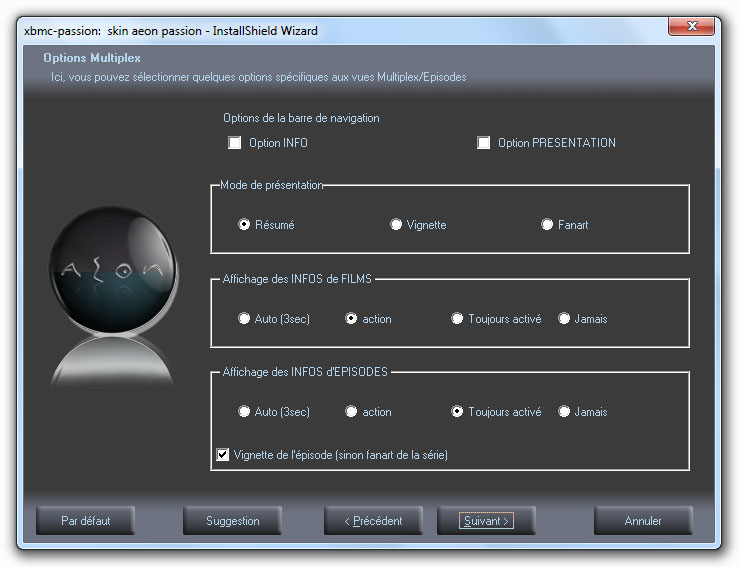
Task: Set FILMS info display to Auto (3sec)
Action: click(x=244, y=319)
